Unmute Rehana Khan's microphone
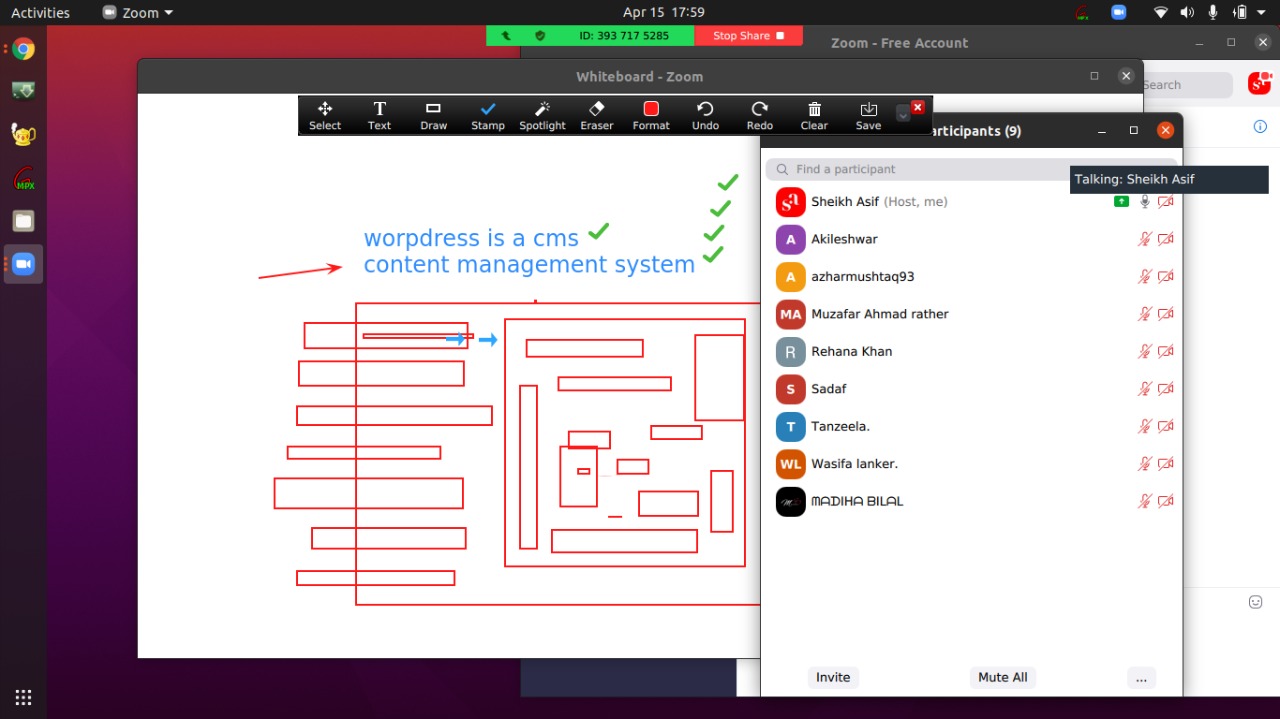The image size is (1280, 719). pos(1145,352)
